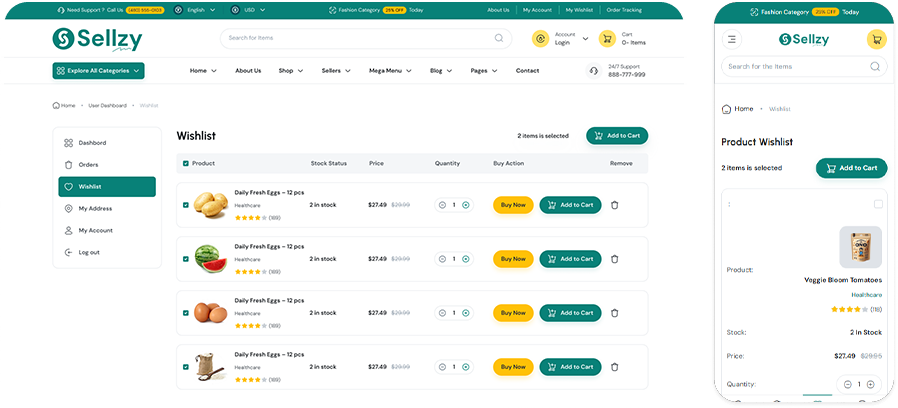Click the desktop header cart icon
This screenshot has height=408, width=898.
(x=606, y=39)
